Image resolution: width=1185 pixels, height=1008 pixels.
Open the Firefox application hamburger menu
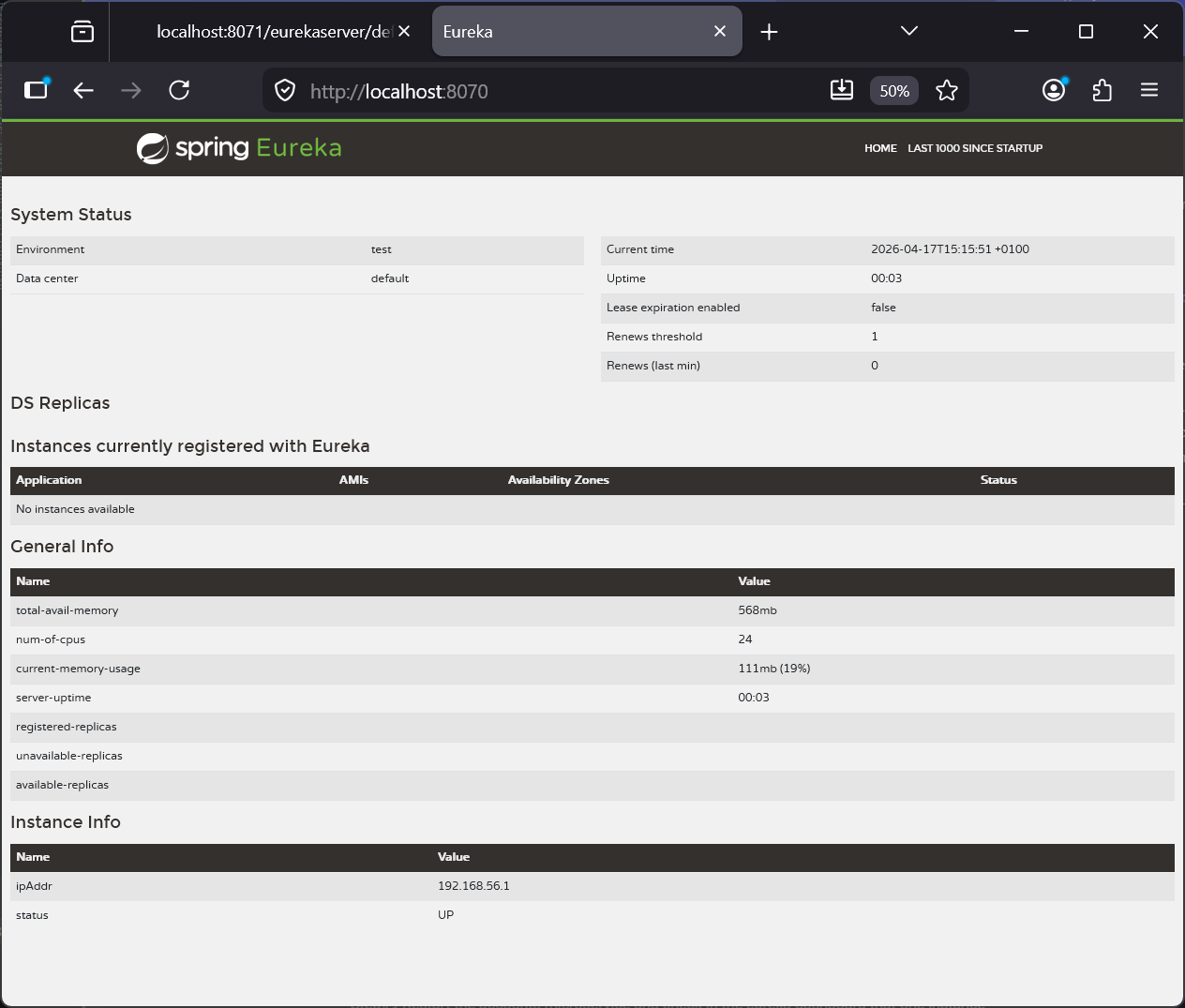pos(1149,90)
